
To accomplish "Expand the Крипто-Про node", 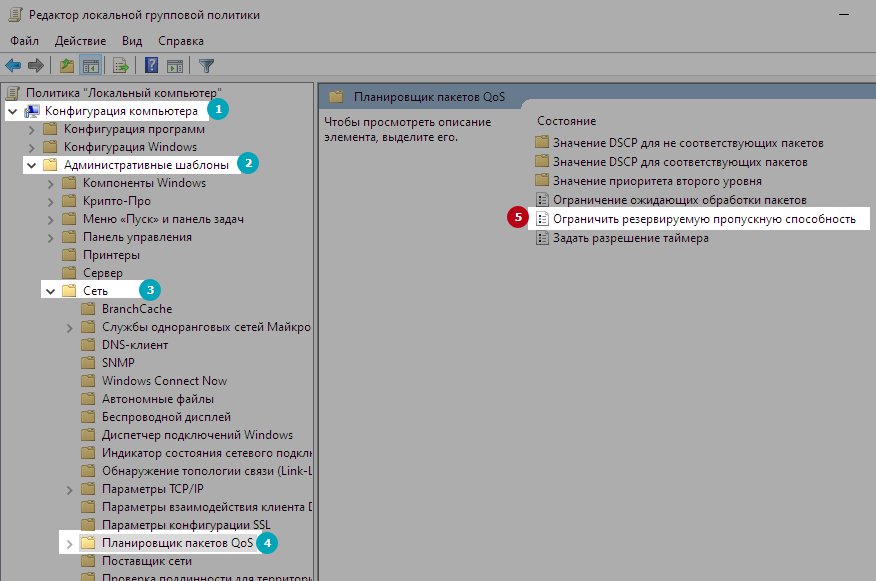I will tap(50, 202).
